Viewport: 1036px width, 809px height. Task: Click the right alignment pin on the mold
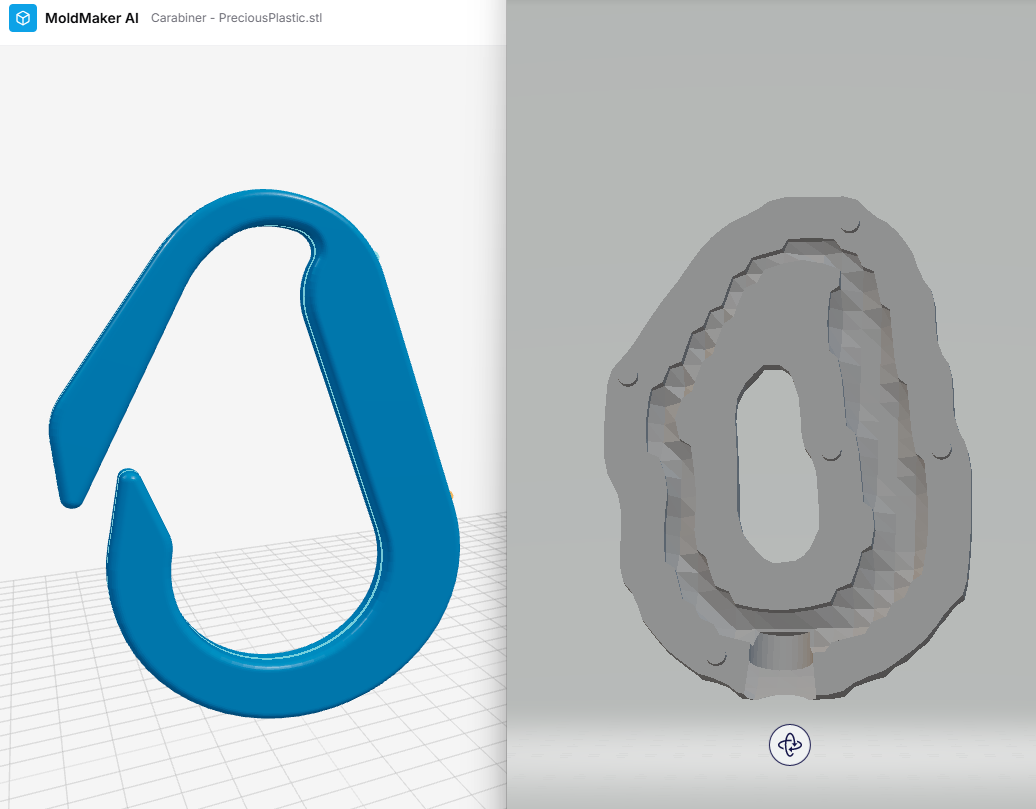[x=941, y=452]
